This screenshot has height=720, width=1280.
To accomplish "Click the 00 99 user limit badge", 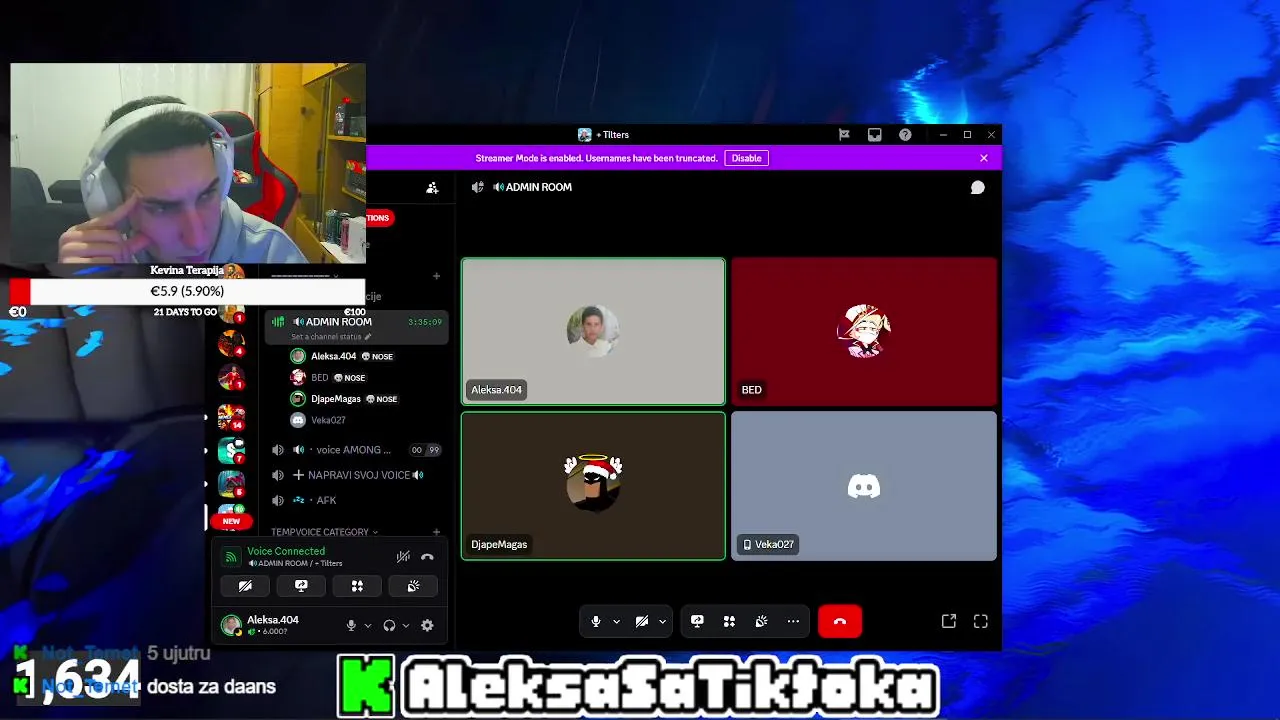I will pyautogui.click(x=425, y=450).
